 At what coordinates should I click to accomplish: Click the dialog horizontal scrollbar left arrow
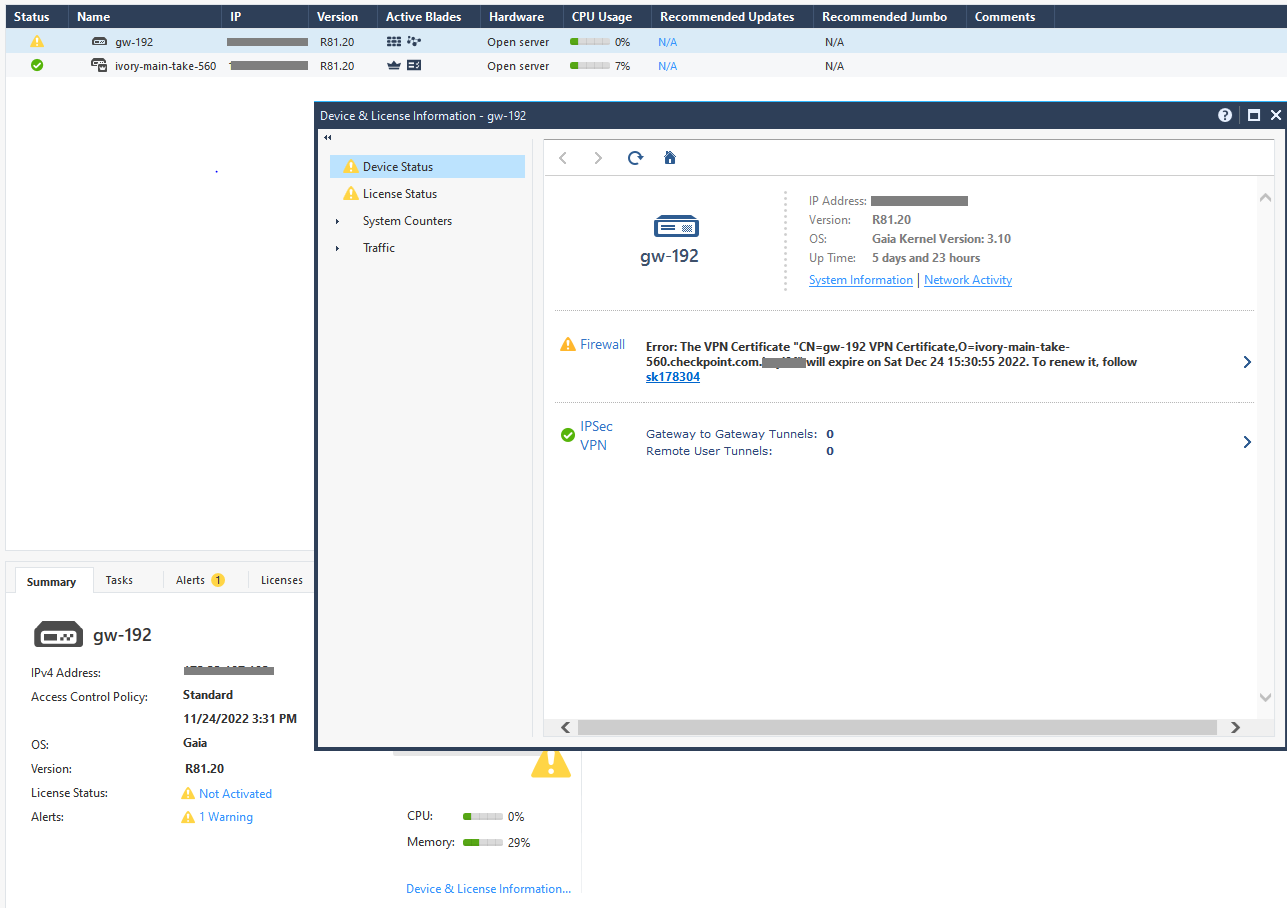coord(565,728)
